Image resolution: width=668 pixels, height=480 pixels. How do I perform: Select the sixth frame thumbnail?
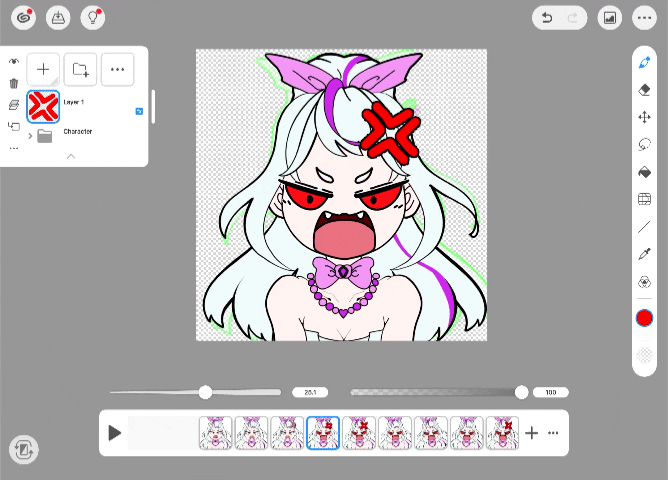click(394, 433)
